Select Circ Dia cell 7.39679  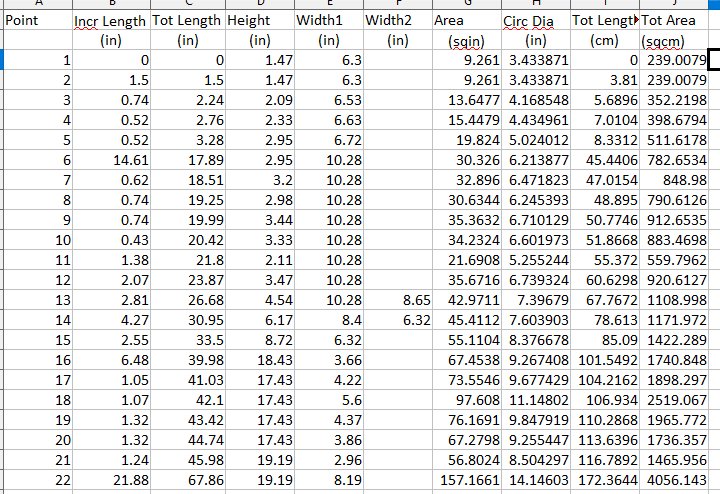536,300
